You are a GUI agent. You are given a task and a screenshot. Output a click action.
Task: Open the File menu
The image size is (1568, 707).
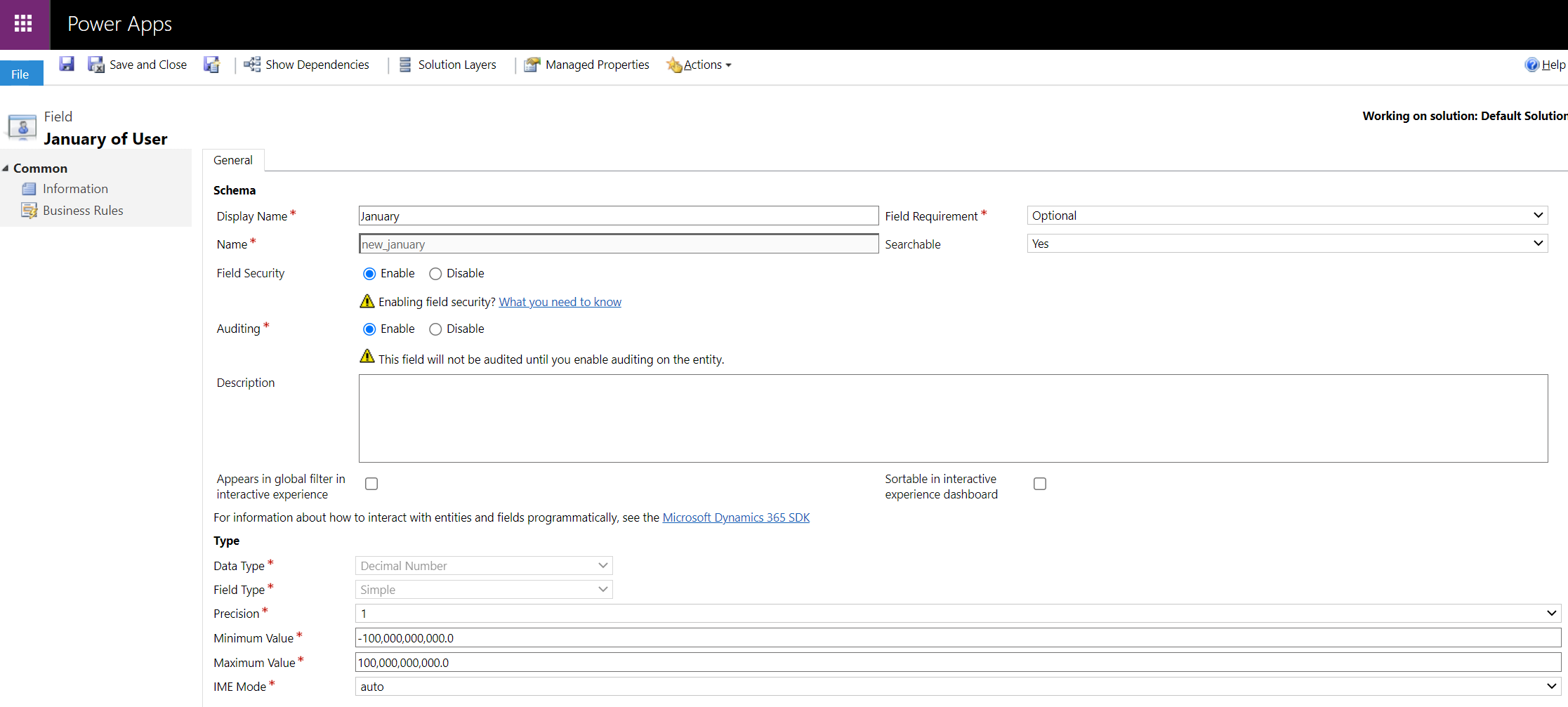21,74
